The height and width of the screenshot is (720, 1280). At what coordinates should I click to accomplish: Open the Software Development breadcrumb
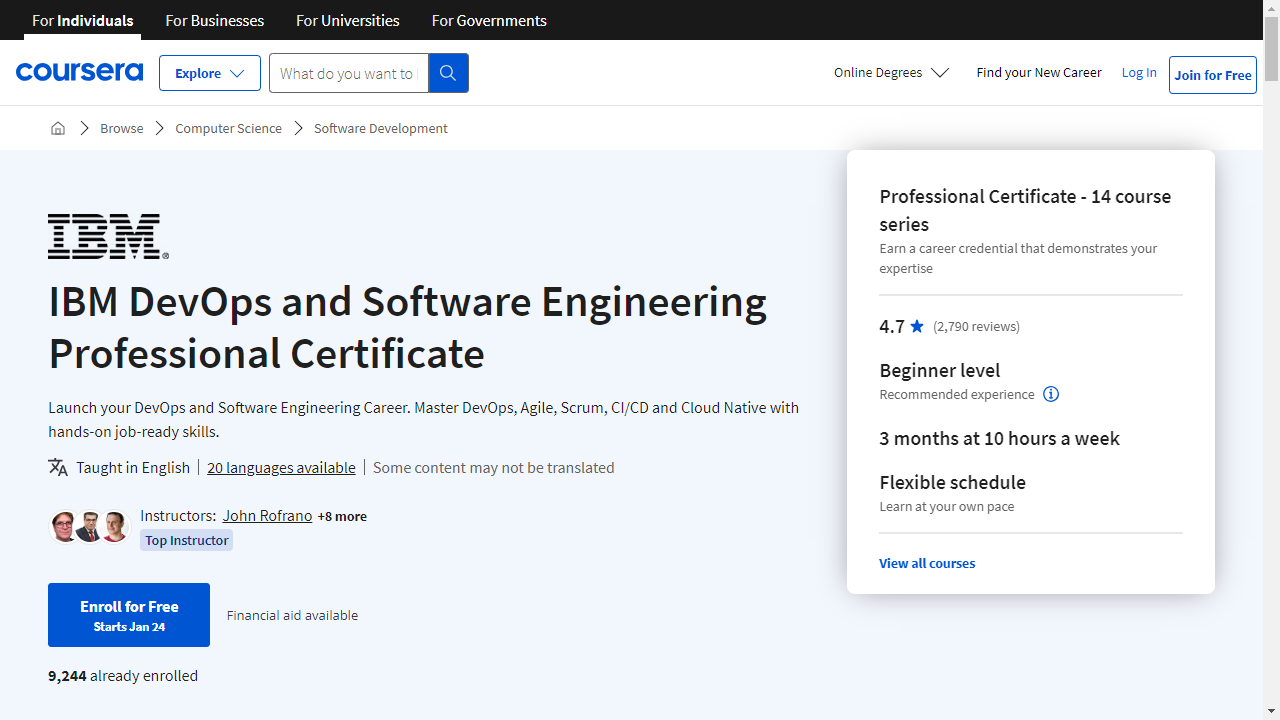[381, 128]
